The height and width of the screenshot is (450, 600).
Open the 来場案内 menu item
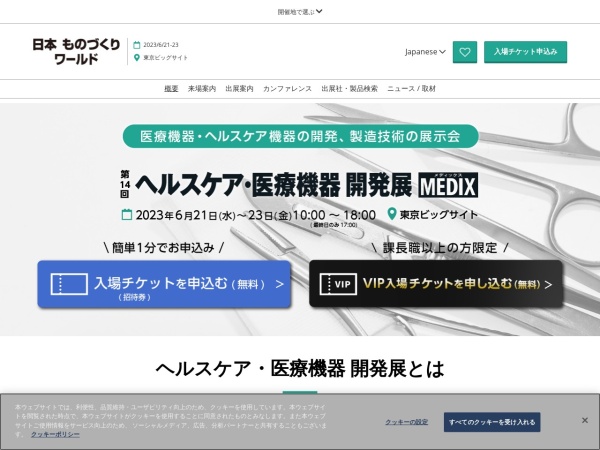point(202,89)
